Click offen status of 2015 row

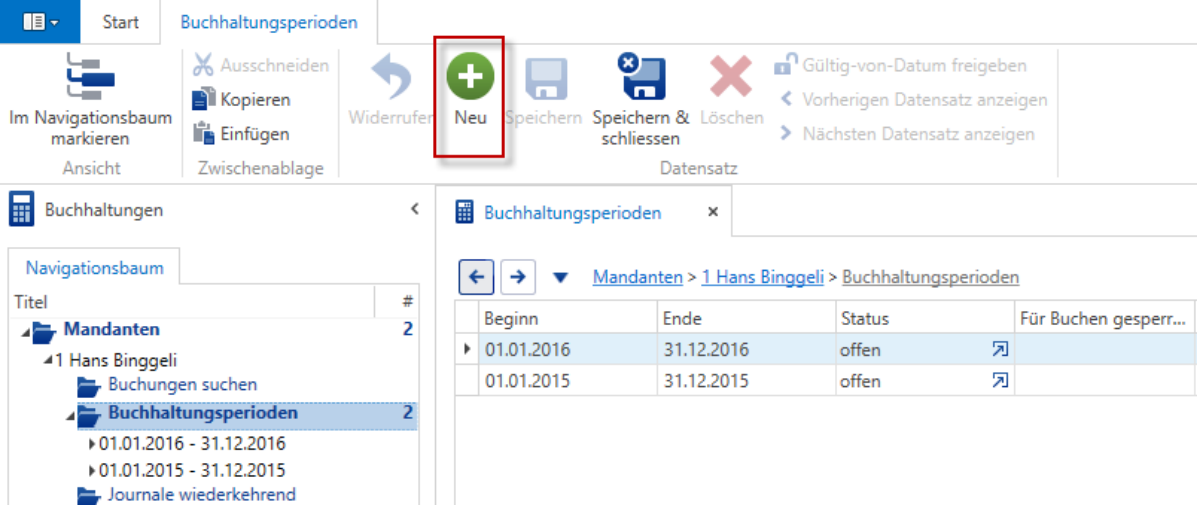860,381
